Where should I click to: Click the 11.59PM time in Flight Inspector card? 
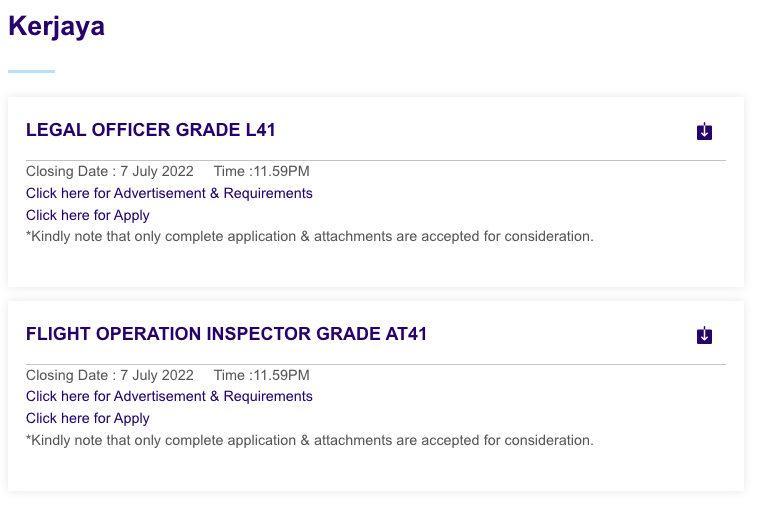[262, 375]
